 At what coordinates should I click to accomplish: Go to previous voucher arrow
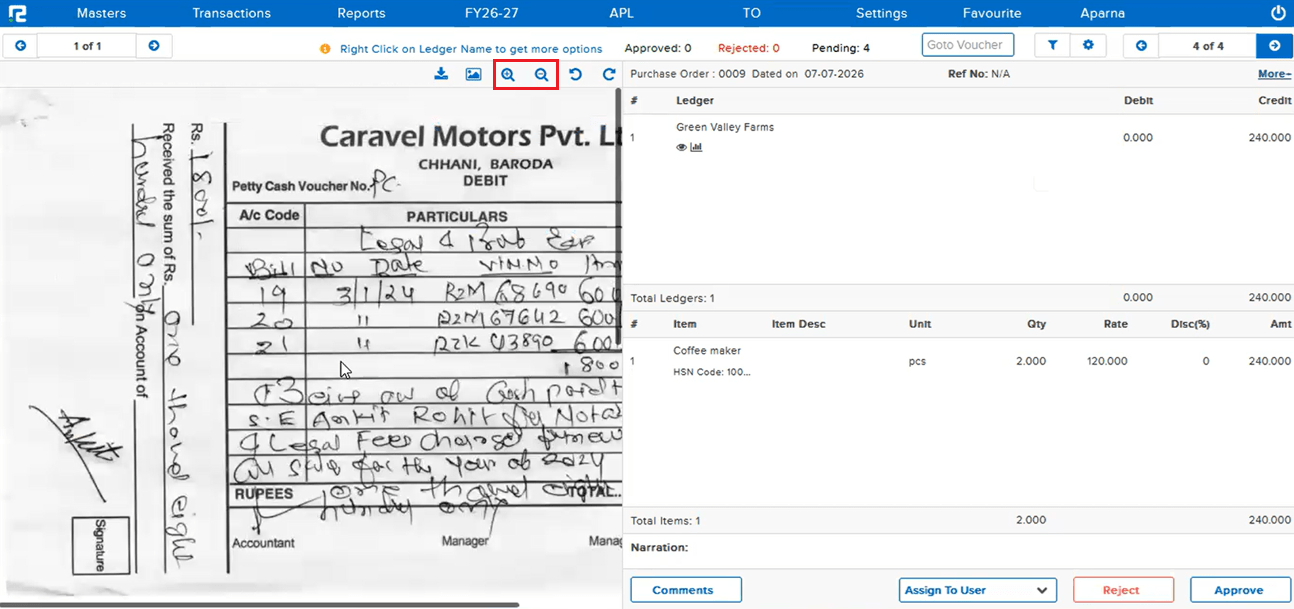coord(1141,46)
